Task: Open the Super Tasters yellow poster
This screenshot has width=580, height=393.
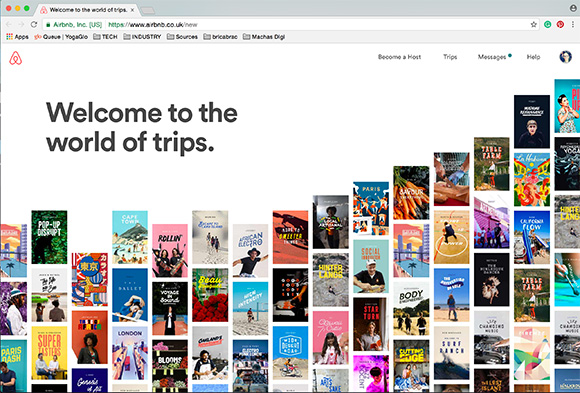Action: tap(49, 353)
